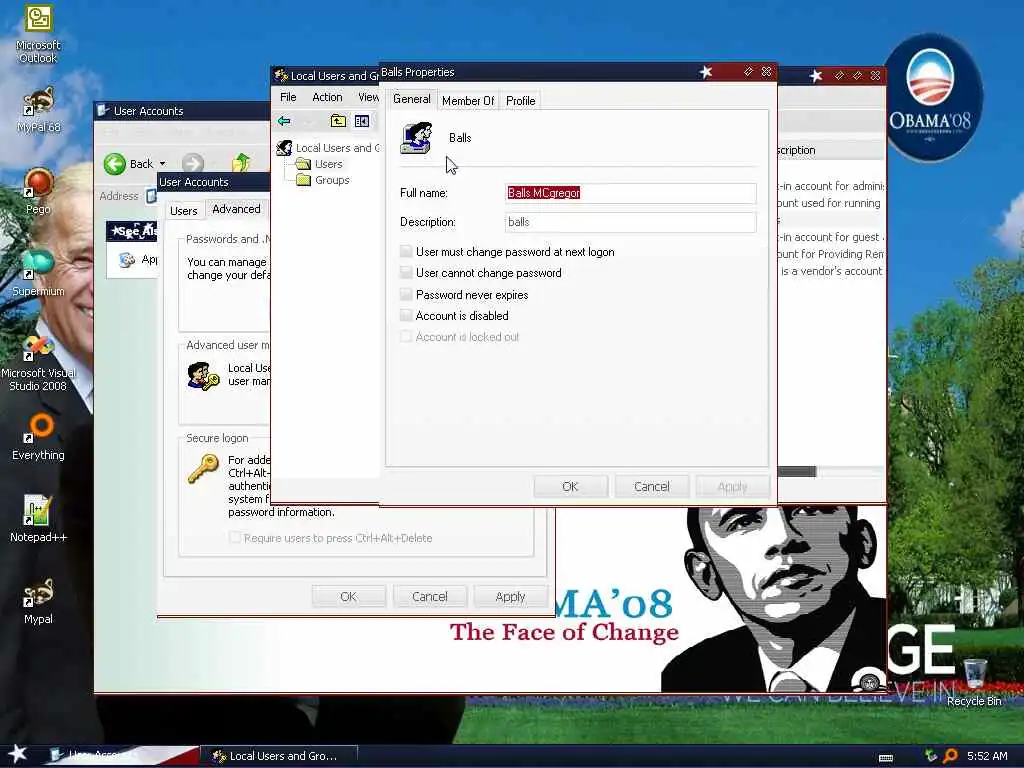Toggle Require users to press Ctrl+Alt+Delete

click(235, 537)
